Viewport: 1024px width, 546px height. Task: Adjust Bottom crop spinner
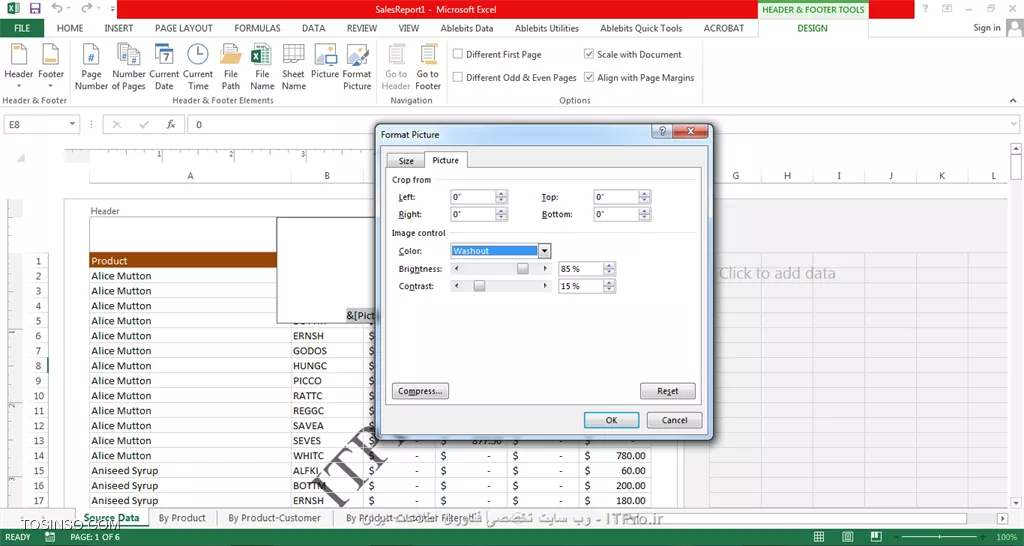click(x=645, y=214)
